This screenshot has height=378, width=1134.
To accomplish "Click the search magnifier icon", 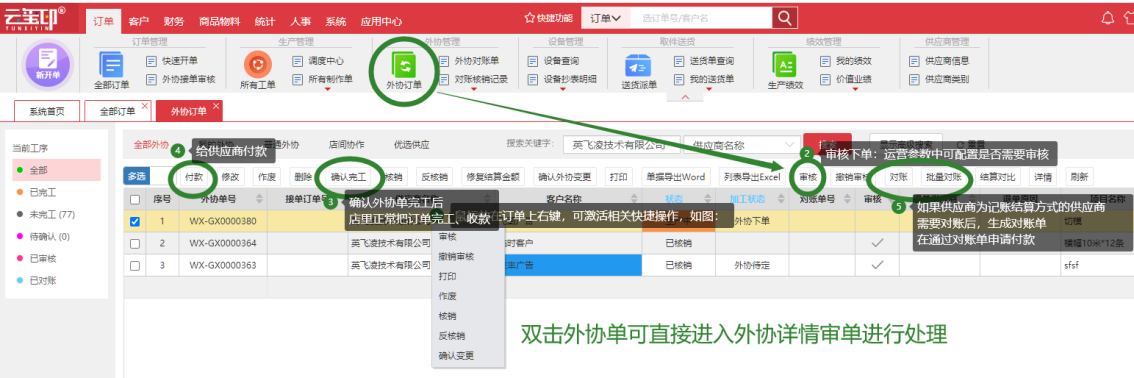I will [784, 17].
